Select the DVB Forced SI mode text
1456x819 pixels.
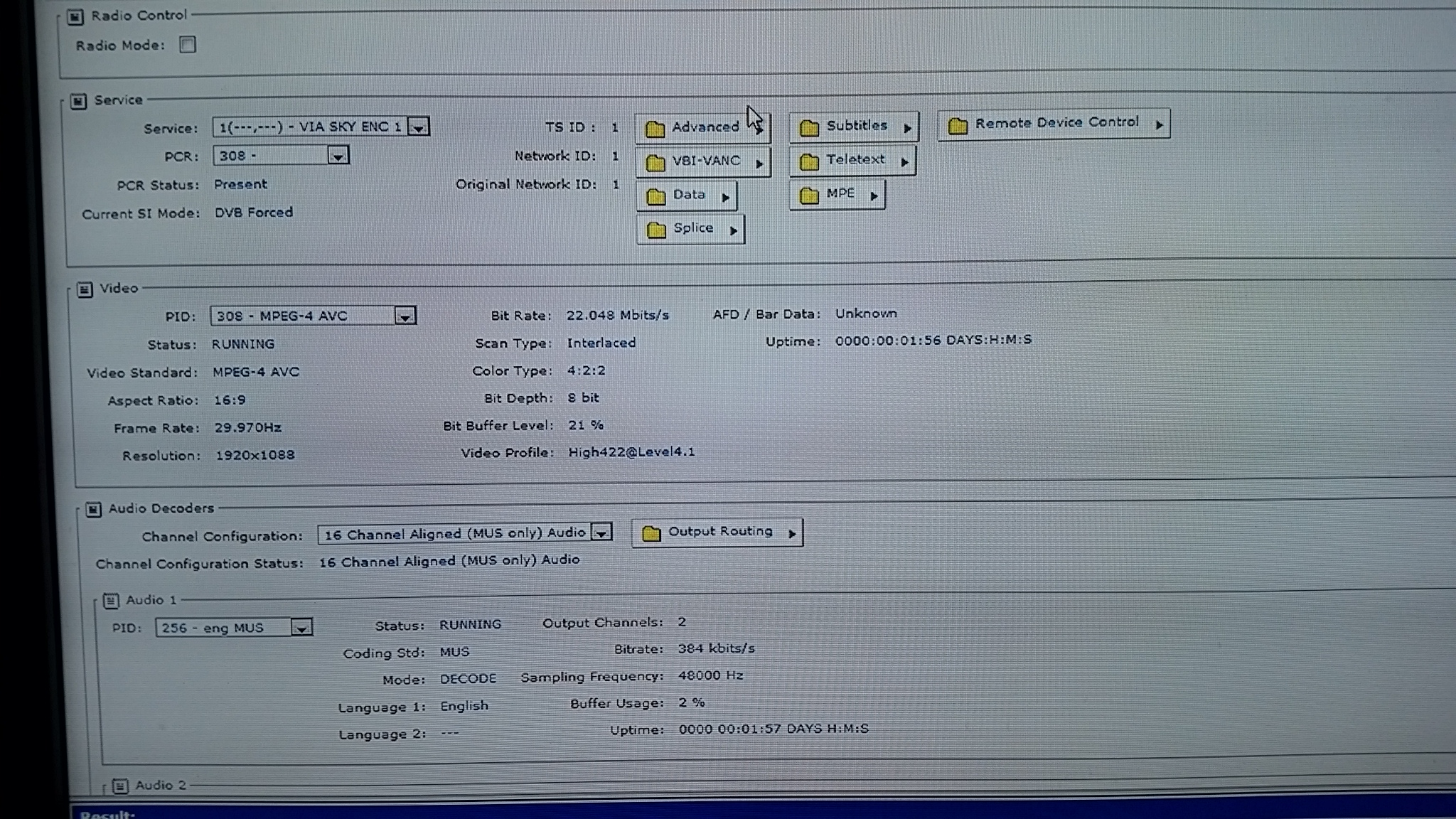tap(254, 213)
